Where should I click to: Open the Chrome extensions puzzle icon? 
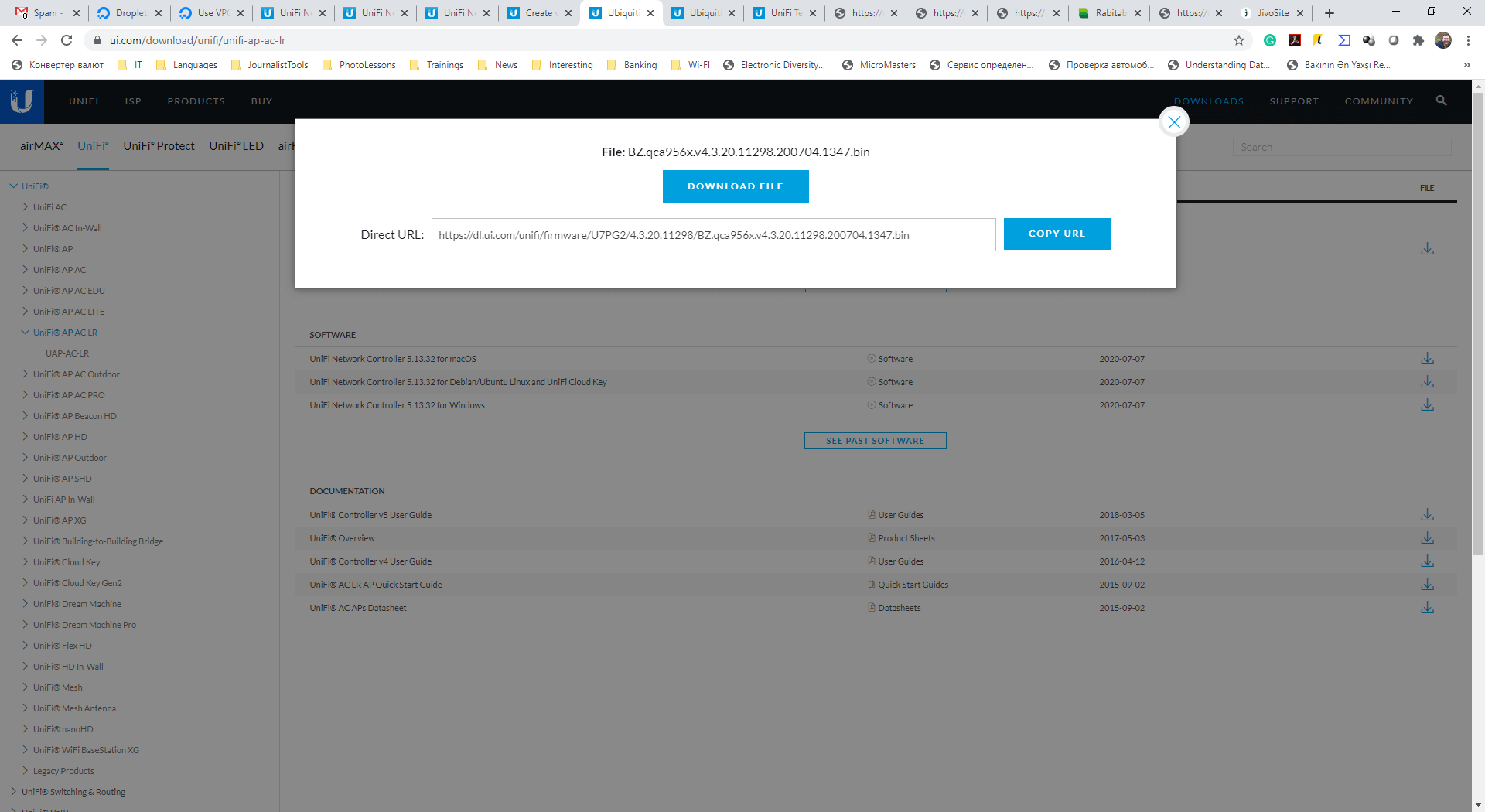tap(1418, 40)
